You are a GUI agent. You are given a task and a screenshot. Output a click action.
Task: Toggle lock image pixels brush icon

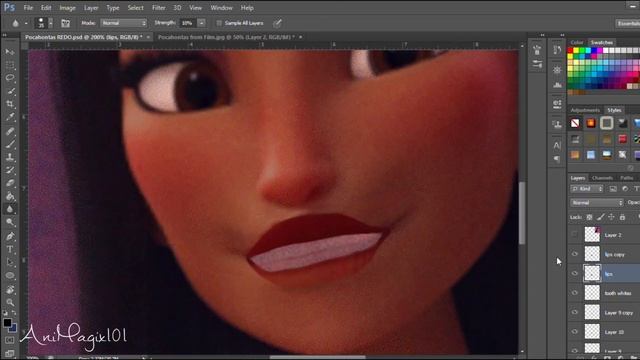600,217
